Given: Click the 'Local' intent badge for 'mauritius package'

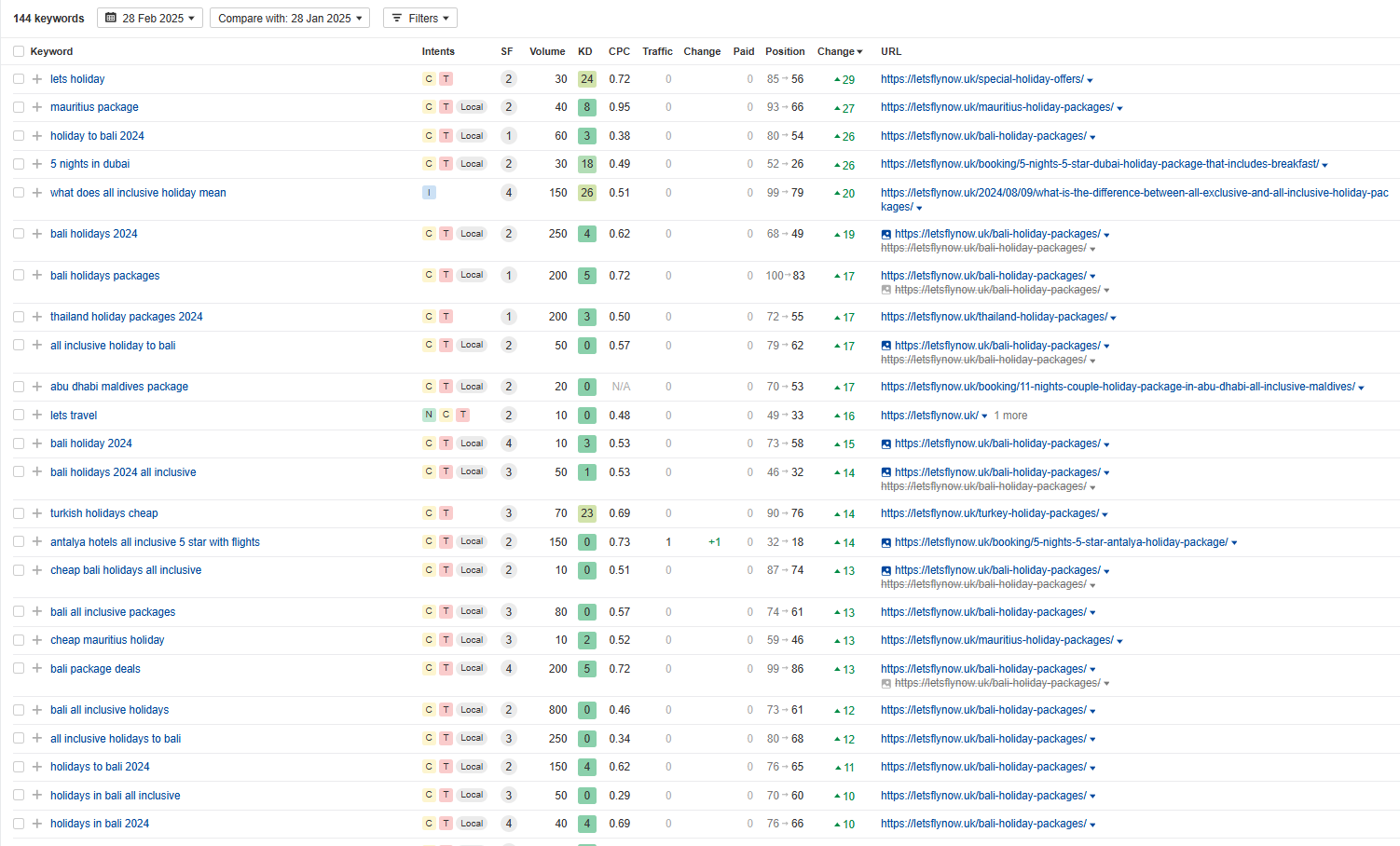Looking at the screenshot, I should click(472, 107).
